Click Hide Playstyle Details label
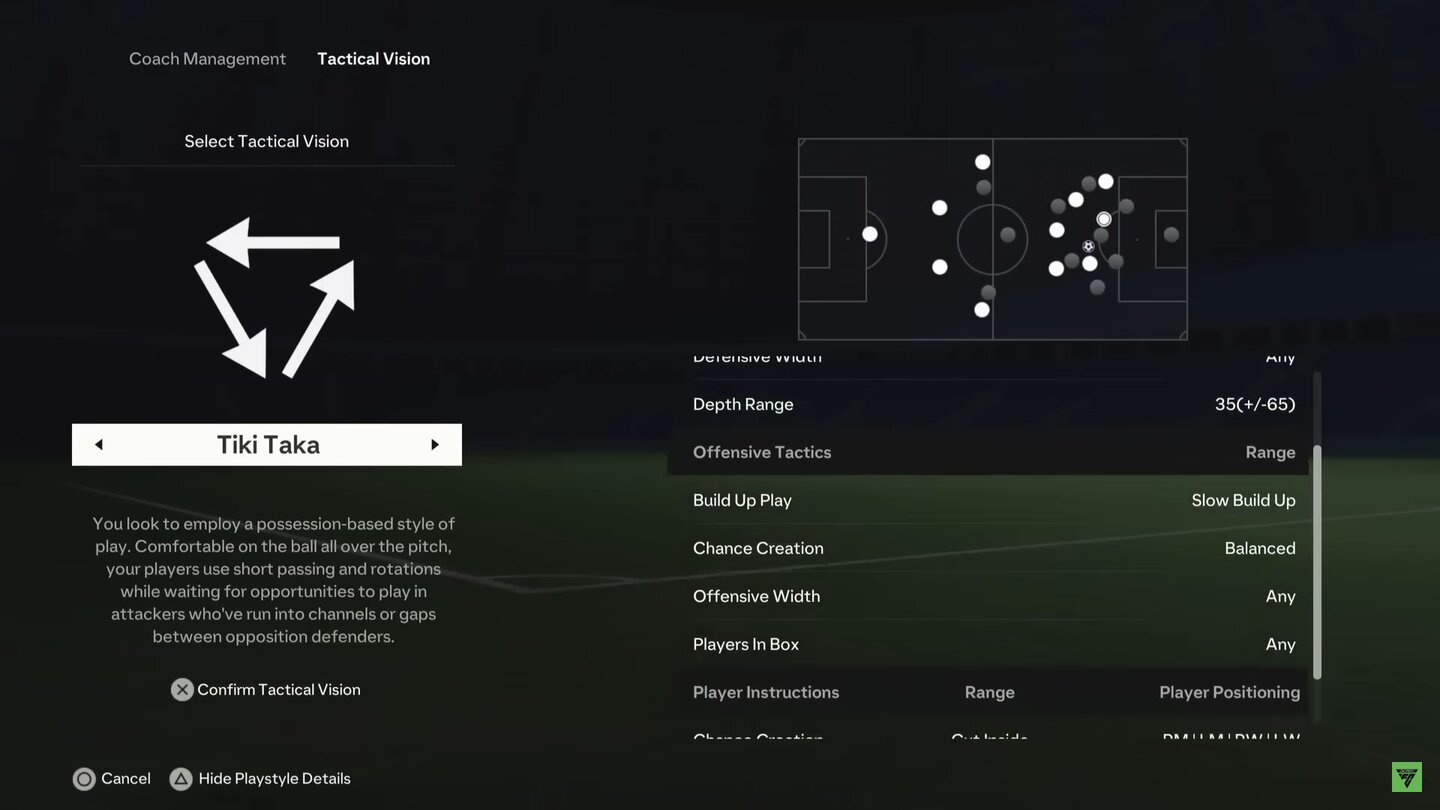The height and width of the screenshot is (810, 1440). pos(274,779)
